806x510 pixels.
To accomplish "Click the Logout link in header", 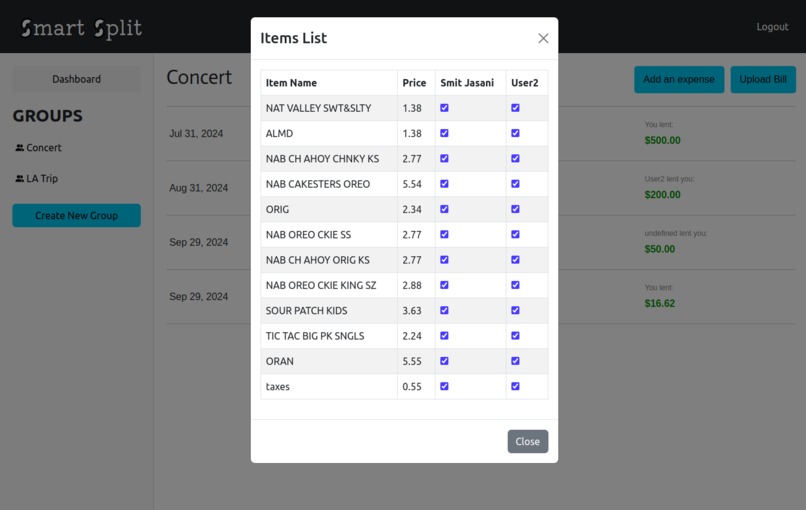I will click(x=772, y=27).
